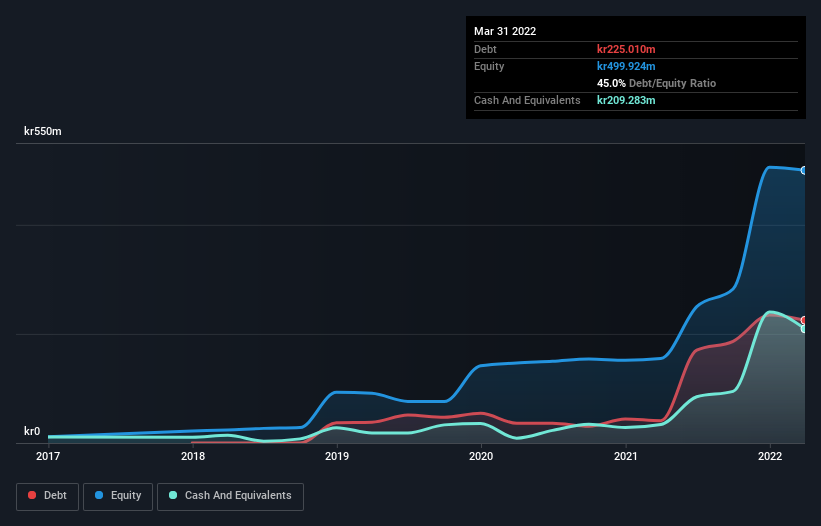Select the 2022 x-axis label
This screenshot has height=526, width=821.
(770, 456)
